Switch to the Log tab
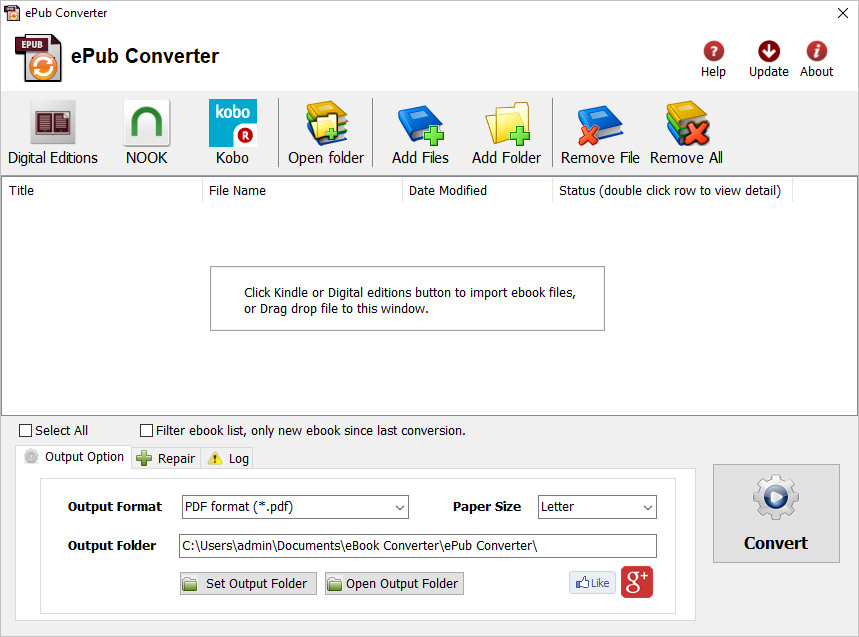This screenshot has width=859, height=637. 227,458
